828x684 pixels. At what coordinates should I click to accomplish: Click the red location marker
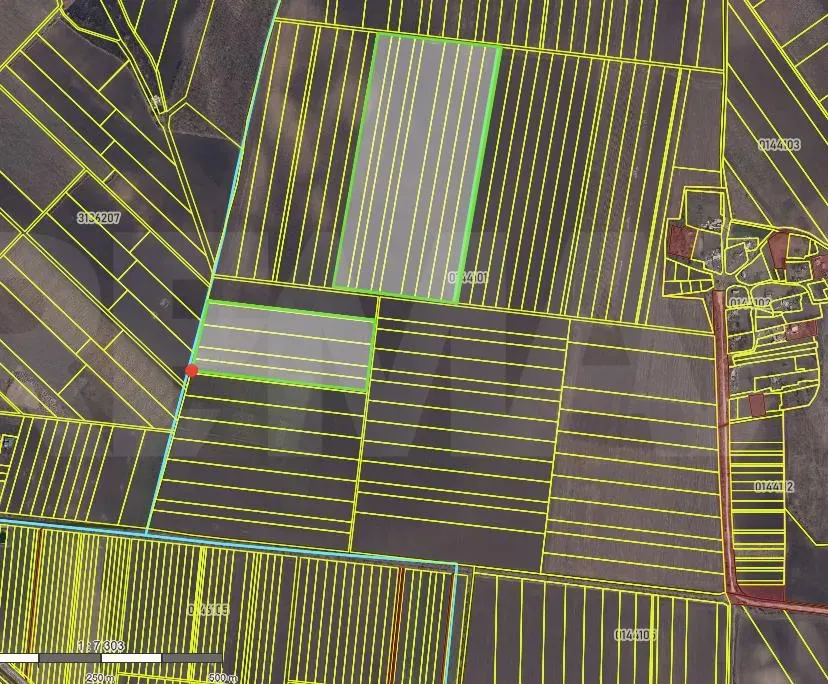(190, 371)
